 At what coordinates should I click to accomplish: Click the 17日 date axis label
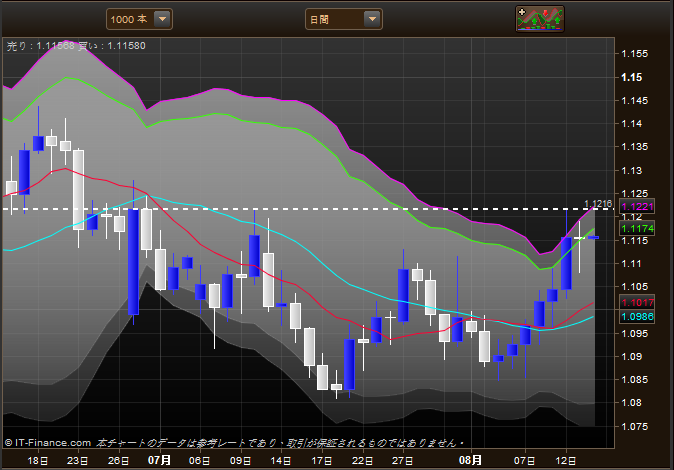(322, 461)
